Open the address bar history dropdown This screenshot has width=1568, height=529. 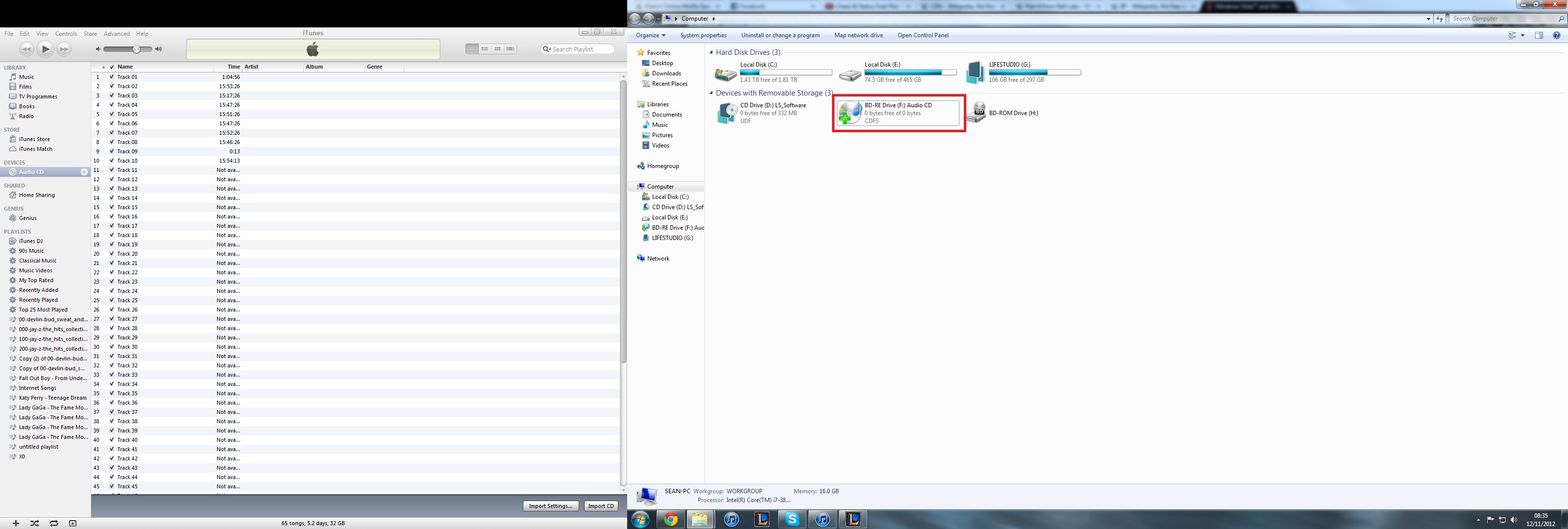pyautogui.click(x=1428, y=19)
